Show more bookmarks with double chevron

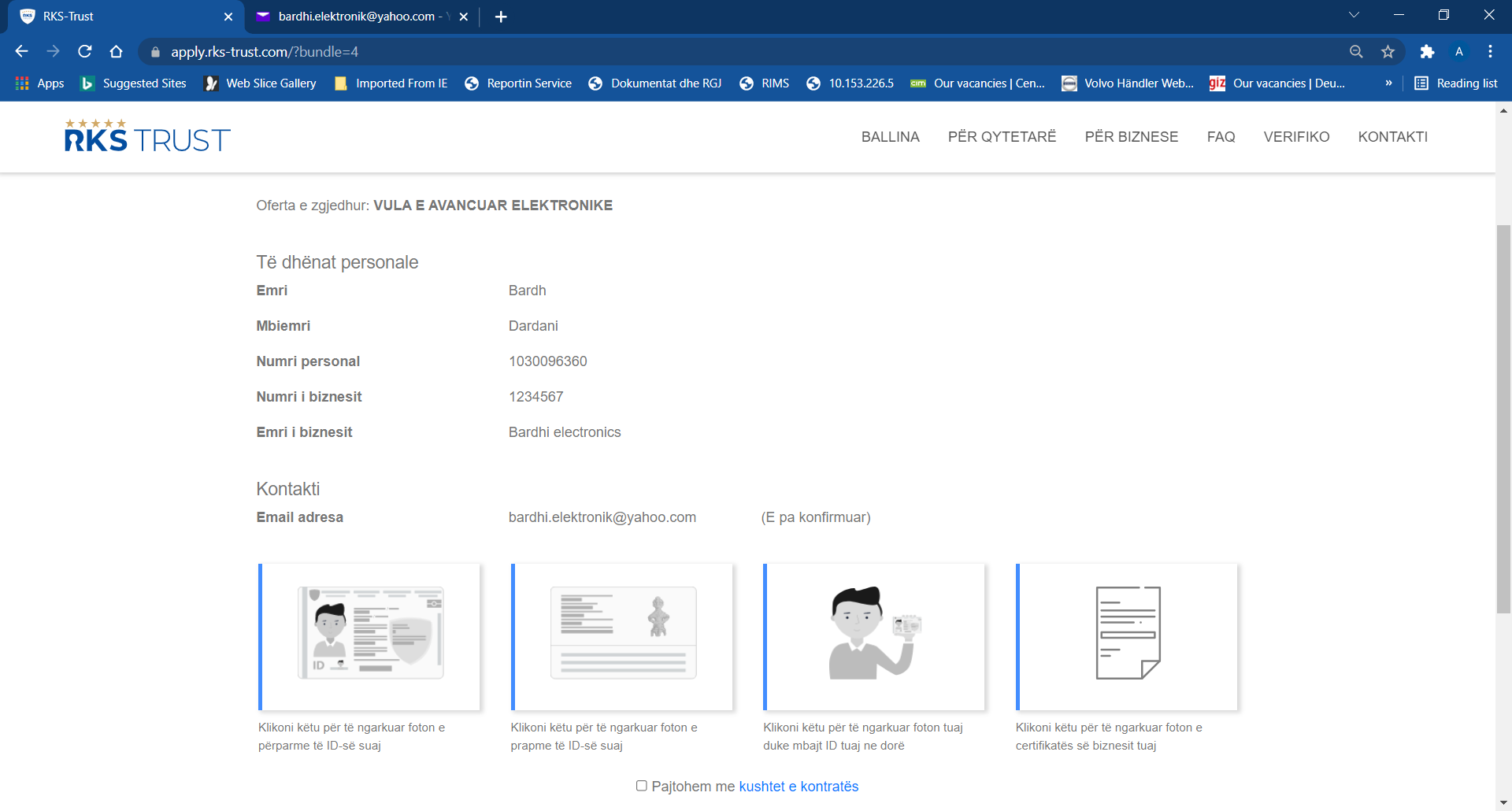[x=1388, y=83]
